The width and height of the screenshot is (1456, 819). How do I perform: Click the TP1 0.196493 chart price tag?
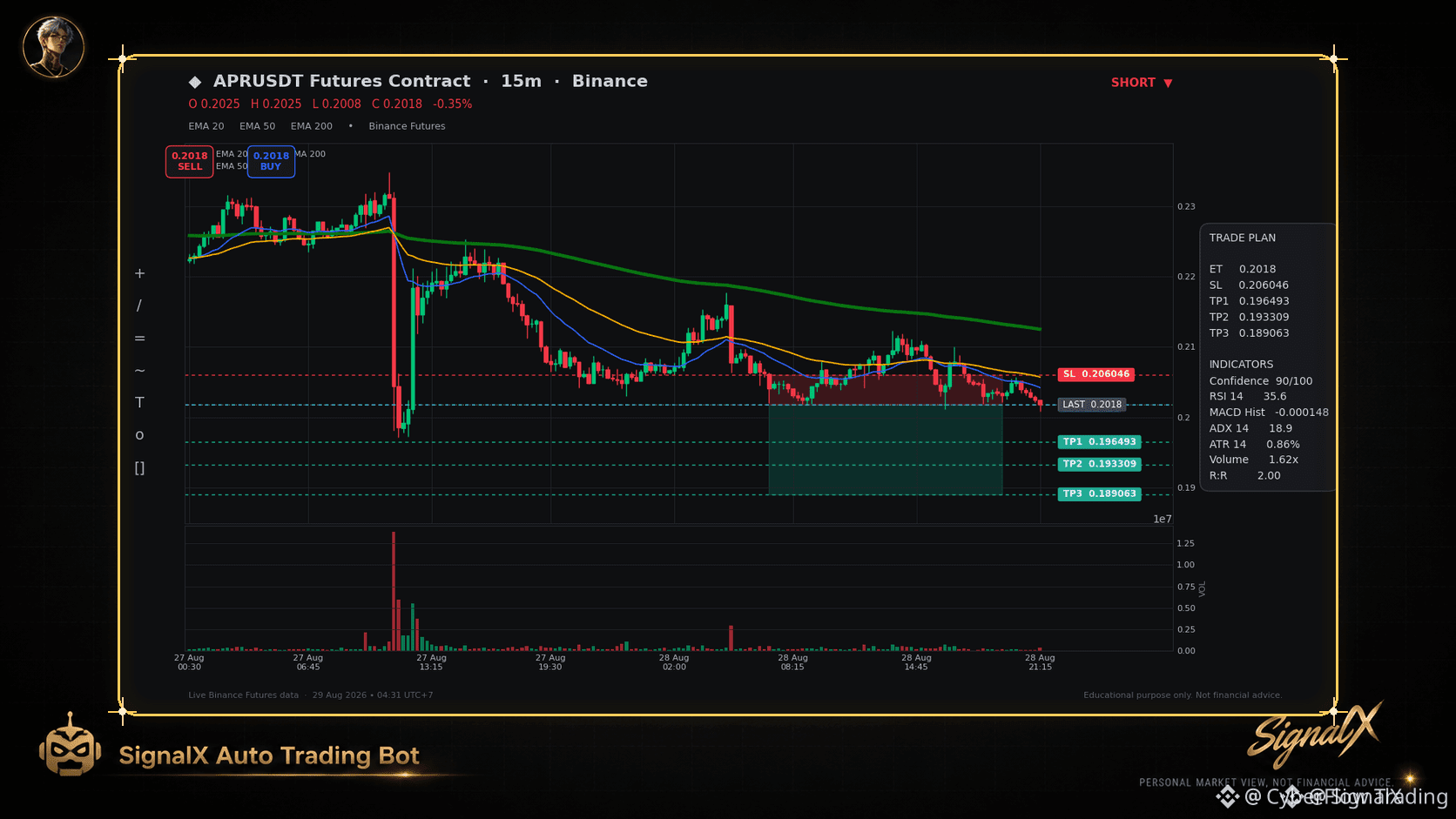click(1099, 442)
